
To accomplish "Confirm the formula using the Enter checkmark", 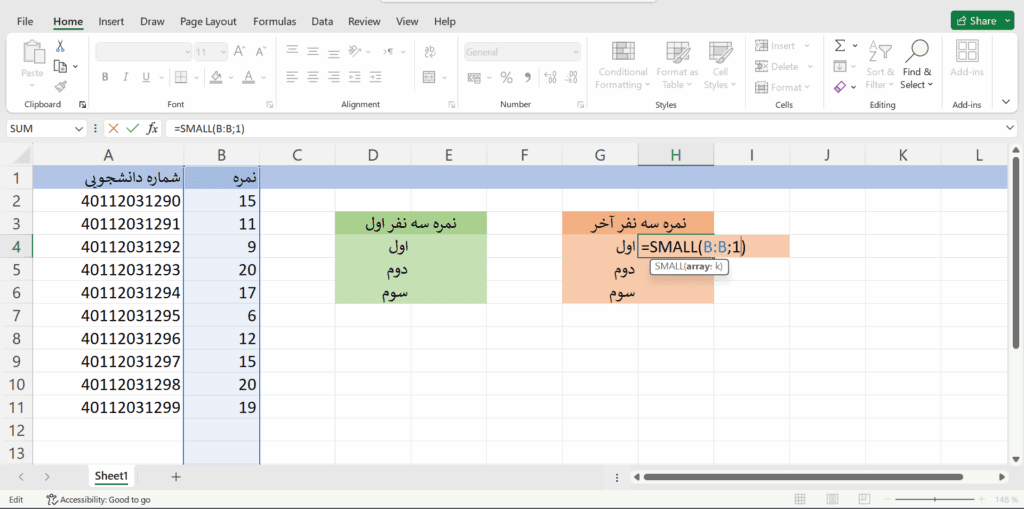I will pyautogui.click(x=132, y=128).
